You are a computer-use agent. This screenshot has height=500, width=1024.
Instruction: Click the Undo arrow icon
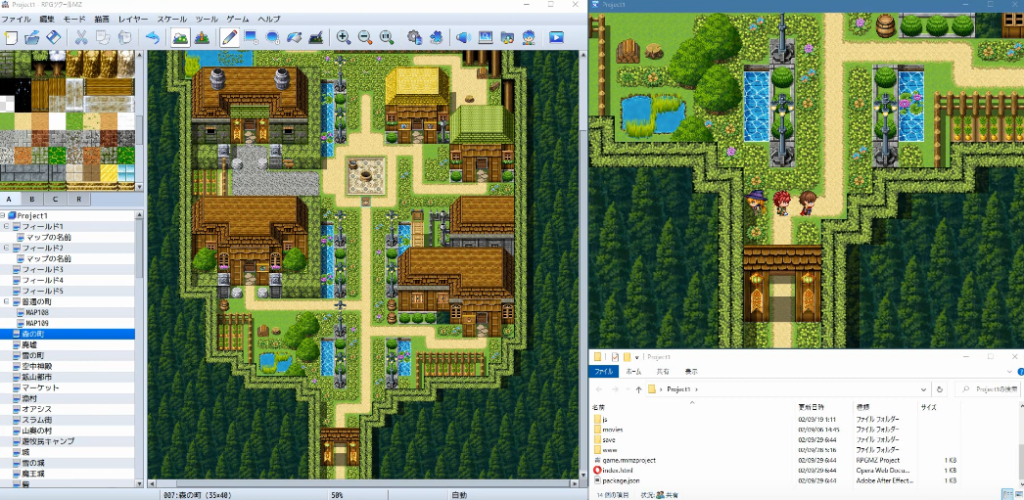click(x=152, y=38)
